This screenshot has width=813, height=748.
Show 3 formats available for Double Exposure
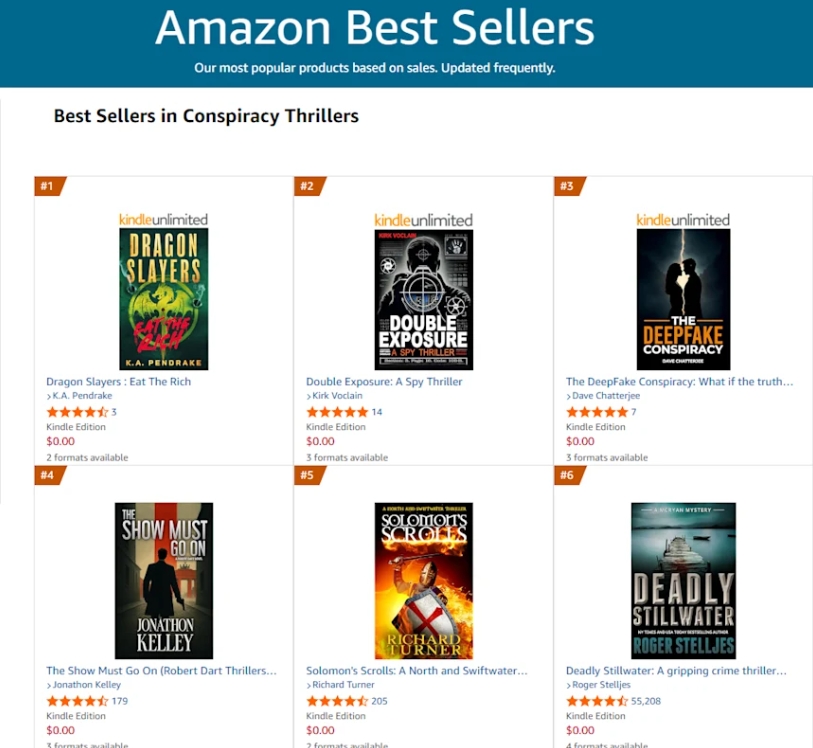point(347,457)
